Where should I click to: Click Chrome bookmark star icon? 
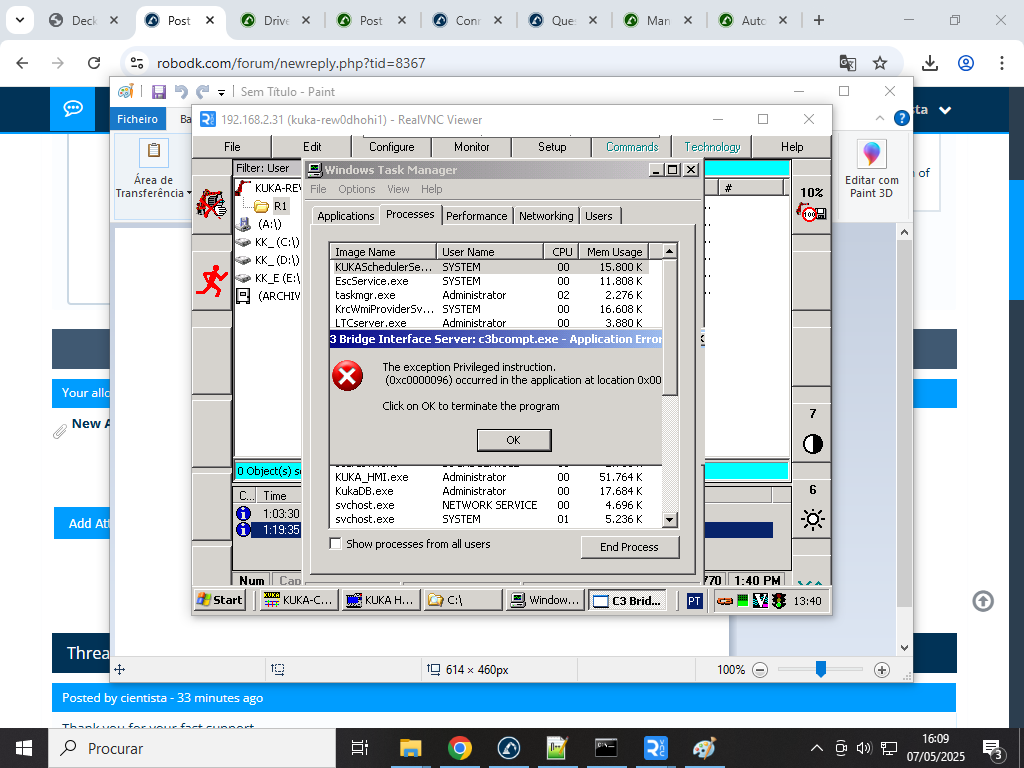[880, 63]
